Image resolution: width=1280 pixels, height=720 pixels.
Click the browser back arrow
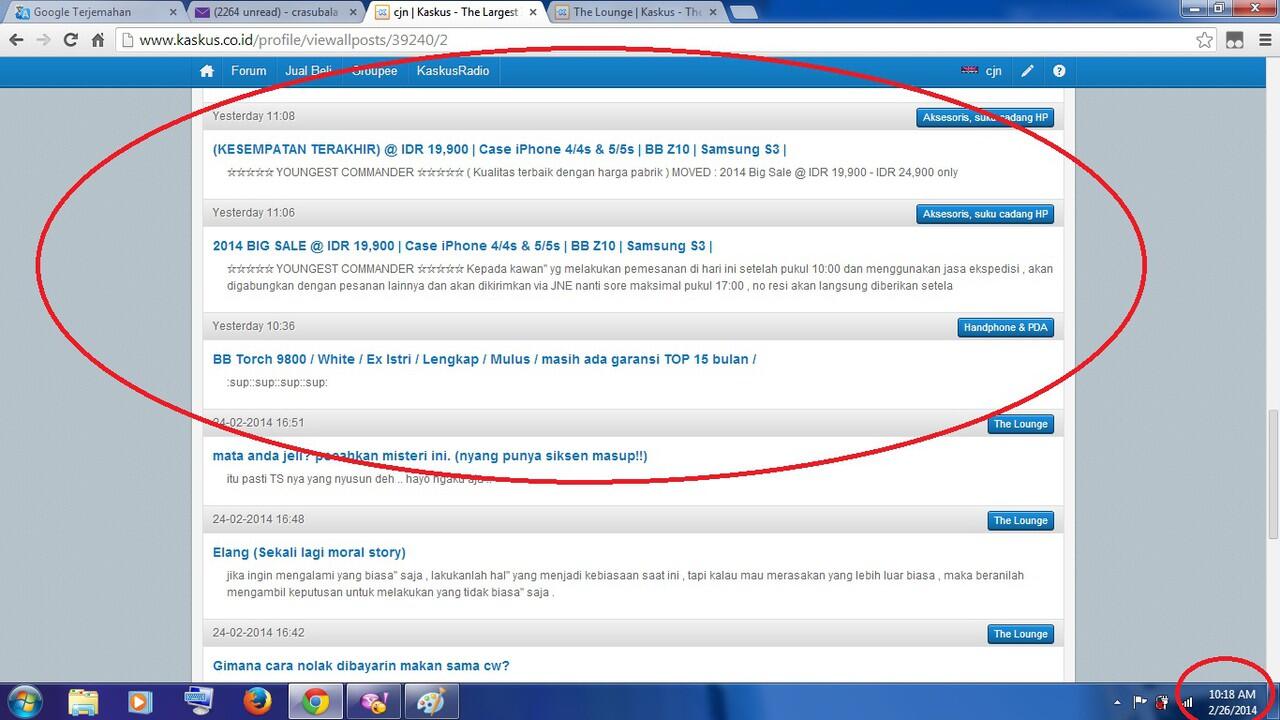[x=16, y=40]
